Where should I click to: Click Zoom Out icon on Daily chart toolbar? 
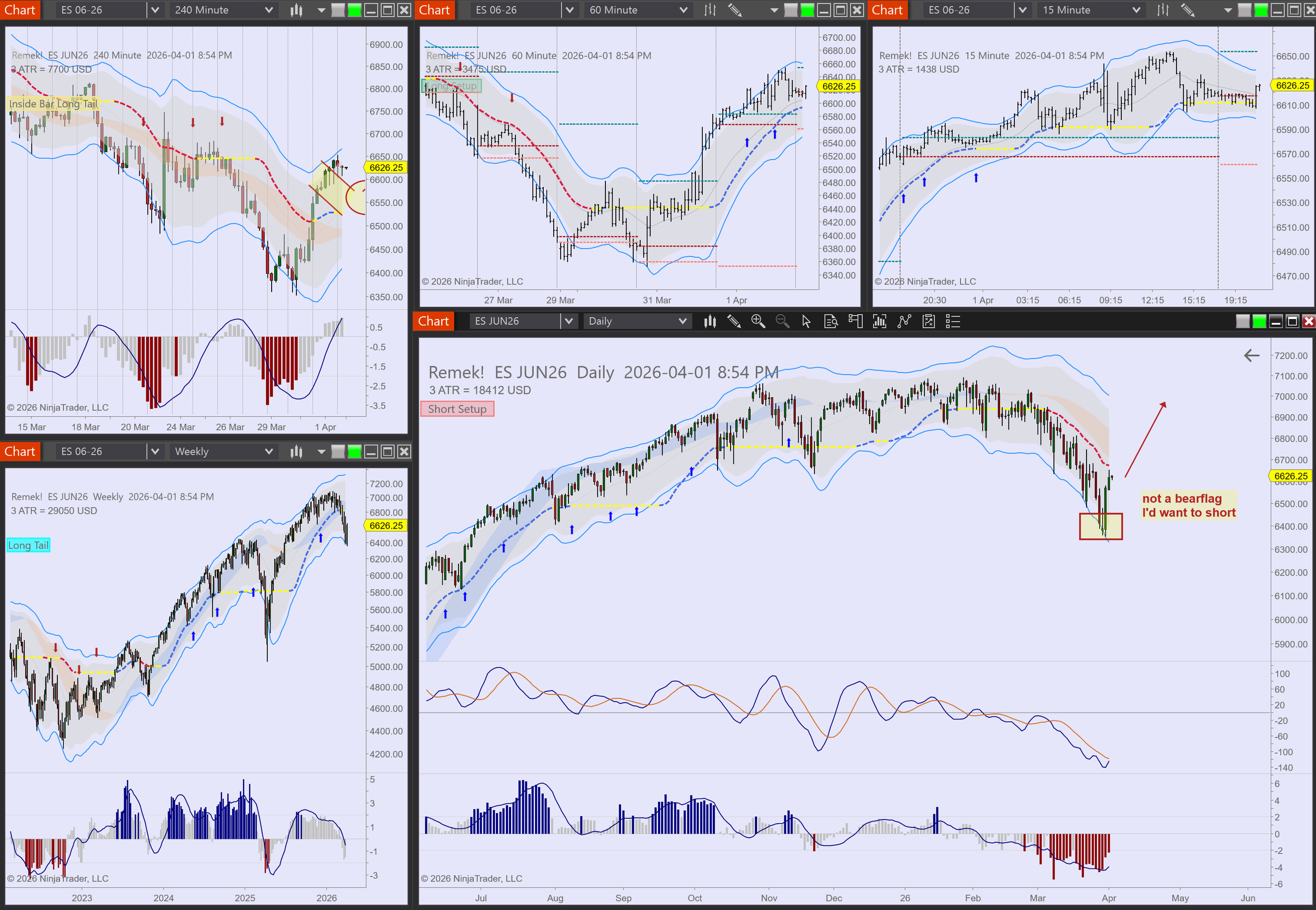point(782,321)
